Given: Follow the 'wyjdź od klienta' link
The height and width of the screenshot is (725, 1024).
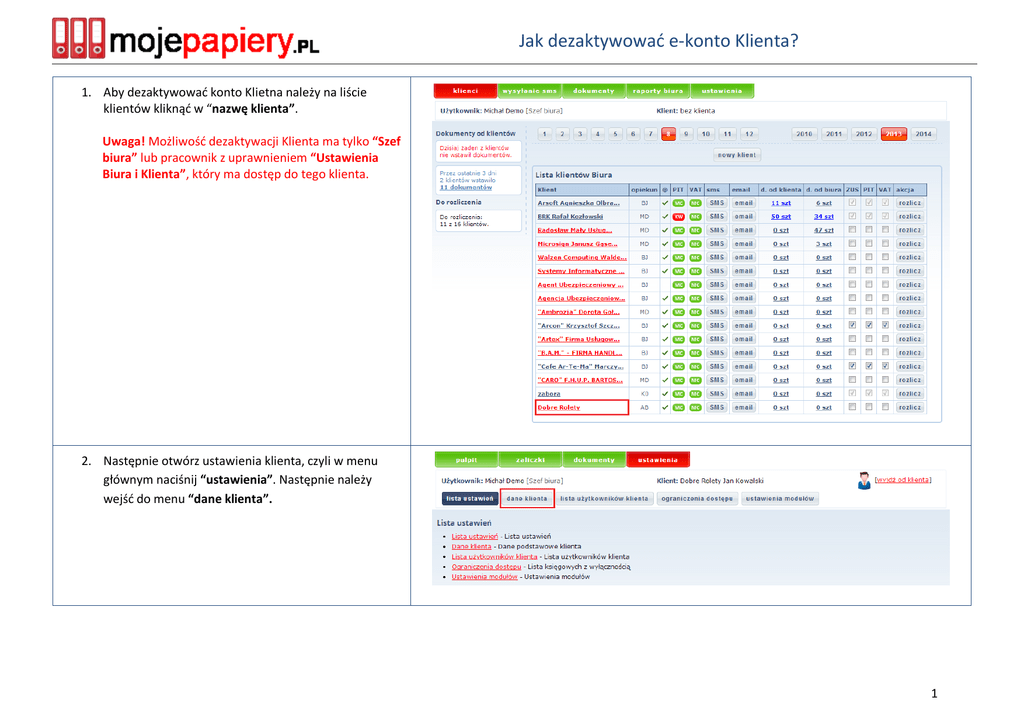Looking at the screenshot, I should pyautogui.click(x=902, y=480).
